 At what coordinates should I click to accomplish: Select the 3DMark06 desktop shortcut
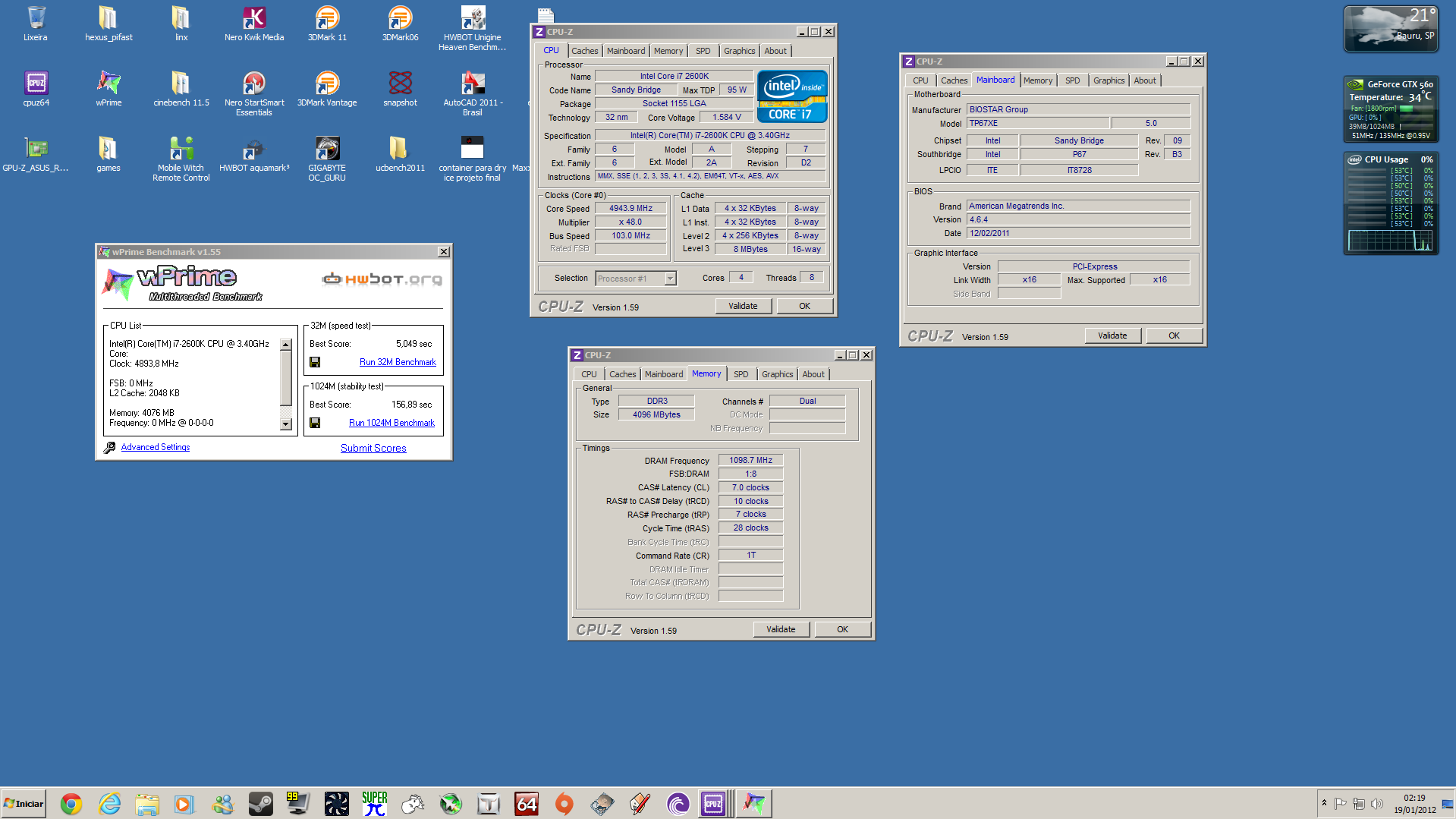click(400, 24)
